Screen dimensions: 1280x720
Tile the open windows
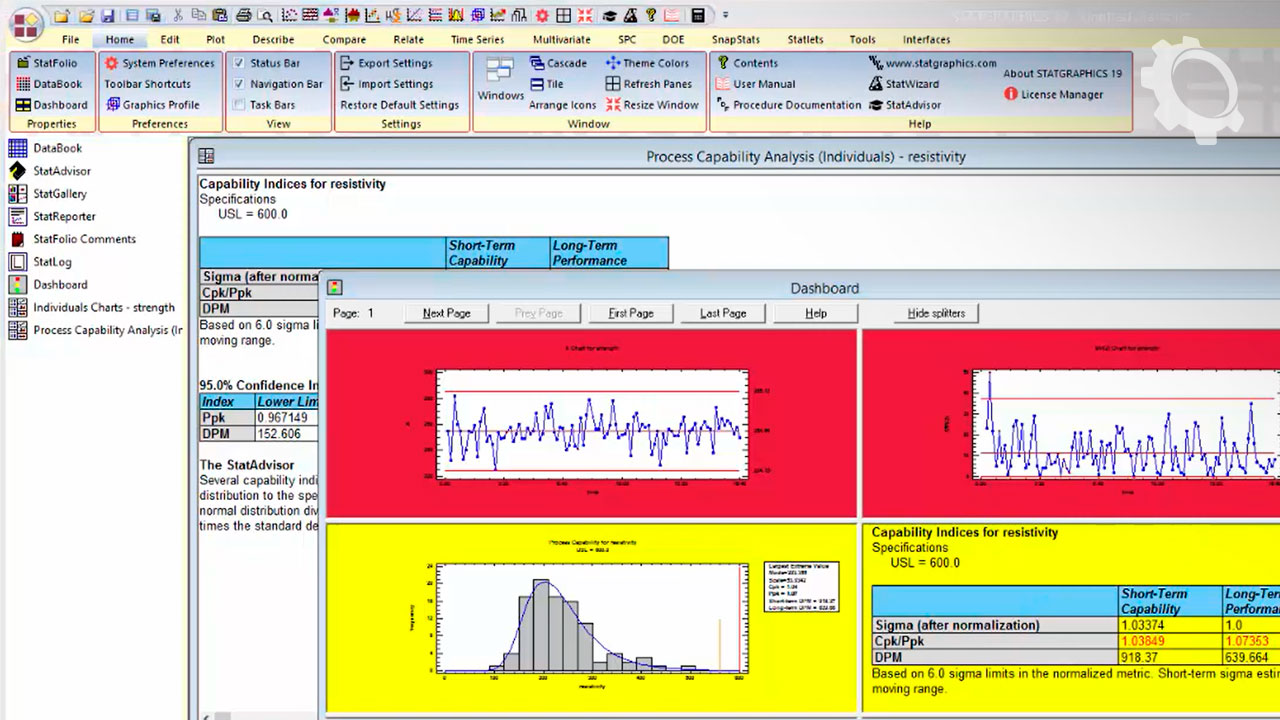click(x=546, y=84)
